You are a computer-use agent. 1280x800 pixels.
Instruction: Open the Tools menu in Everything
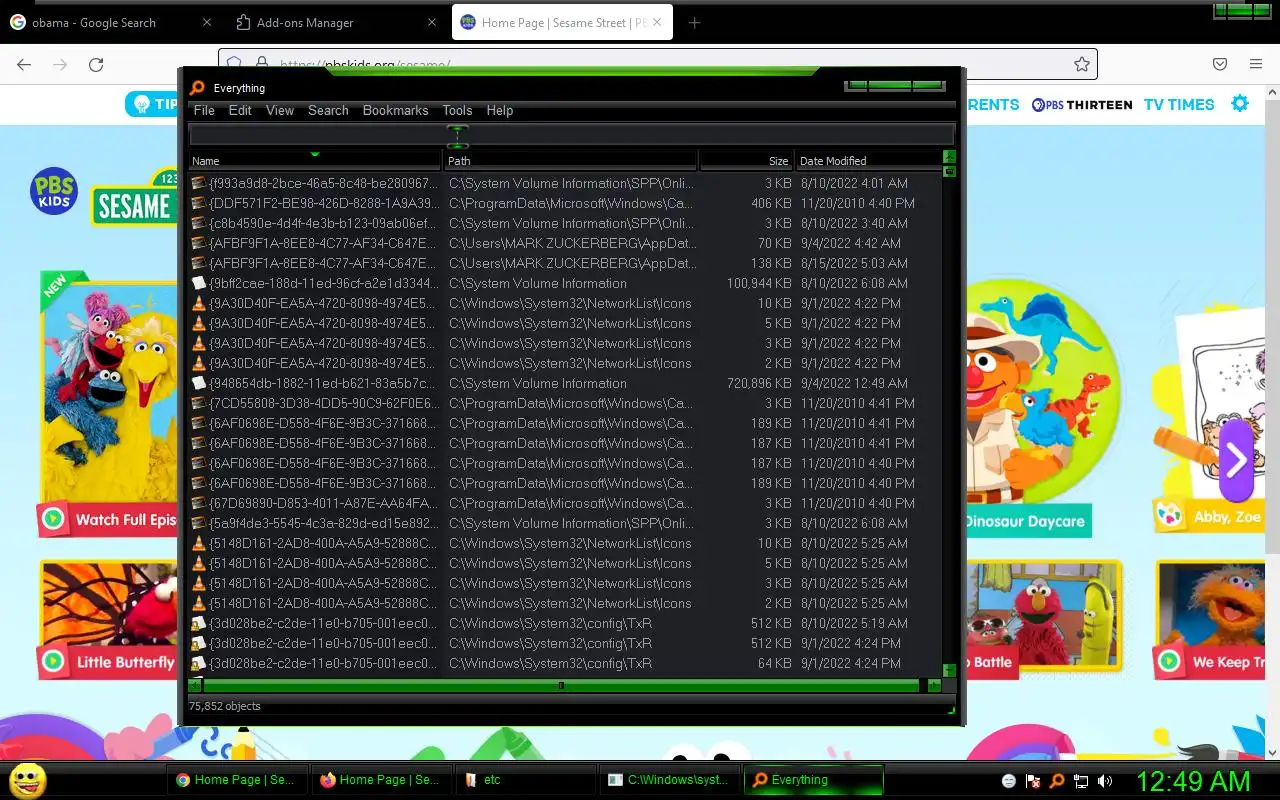click(457, 110)
